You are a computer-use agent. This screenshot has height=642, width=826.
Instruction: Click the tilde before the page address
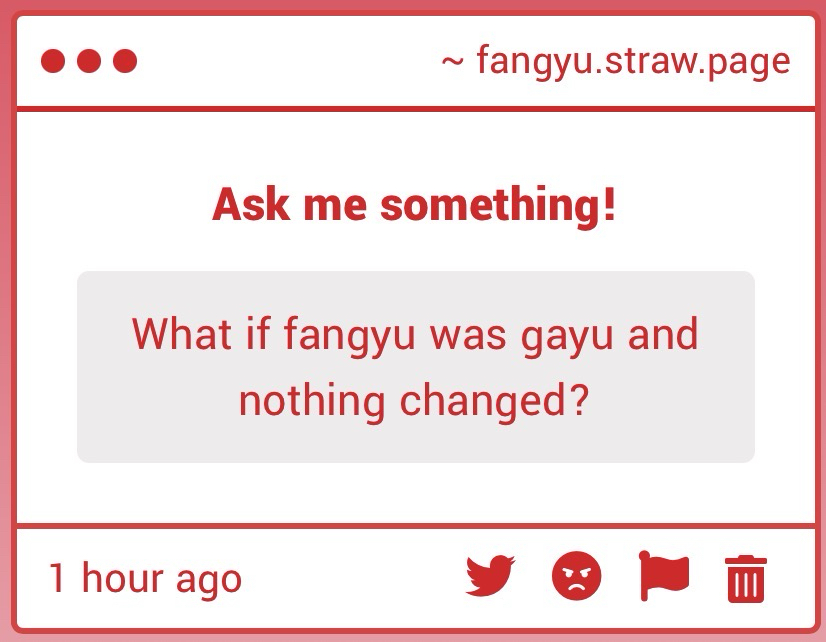coord(452,62)
